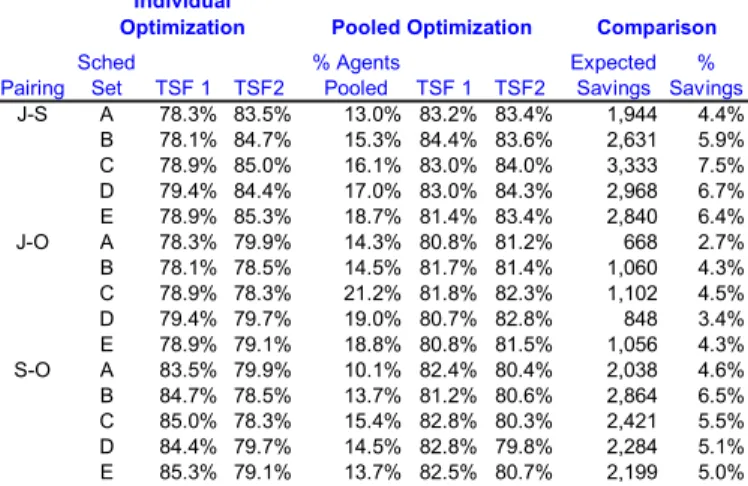Select the Expected Savings column header
This screenshot has width=748, height=486.
pyautogui.click(x=613, y=75)
